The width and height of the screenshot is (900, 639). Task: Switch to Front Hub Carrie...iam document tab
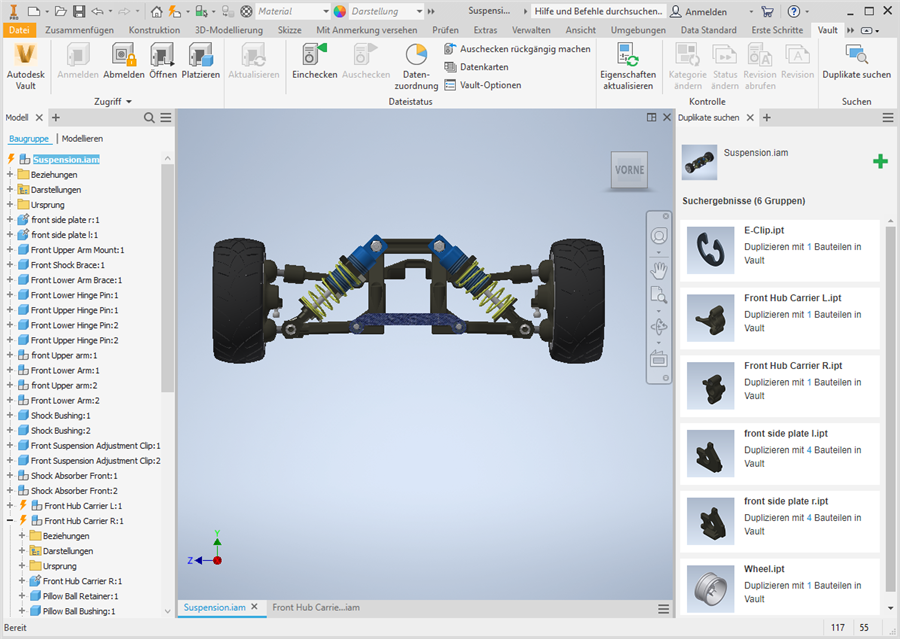pyautogui.click(x=316, y=607)
